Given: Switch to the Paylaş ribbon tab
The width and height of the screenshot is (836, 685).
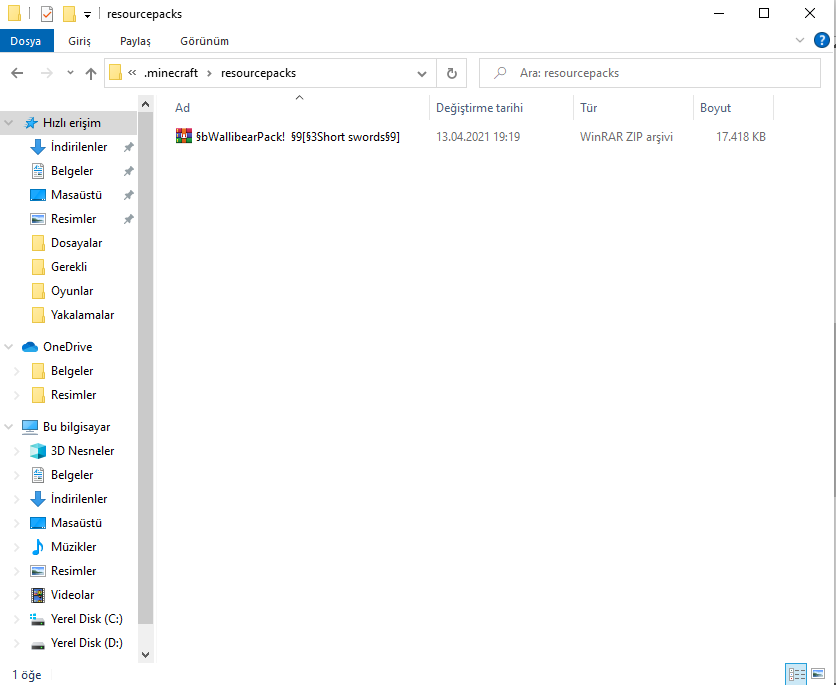Looking at the screenshot, I should click(135, 41).
